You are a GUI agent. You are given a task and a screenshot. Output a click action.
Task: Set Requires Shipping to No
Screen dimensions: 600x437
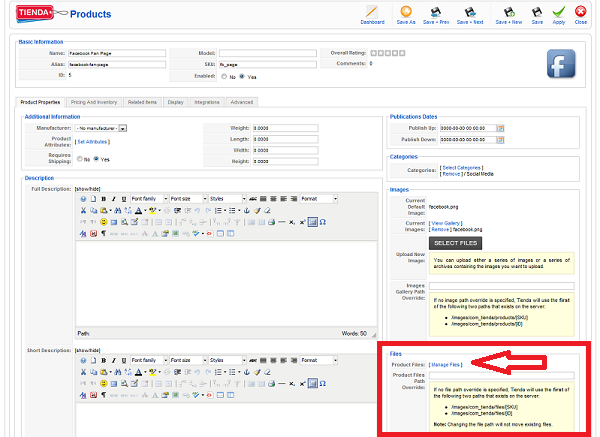pos(80,159)
